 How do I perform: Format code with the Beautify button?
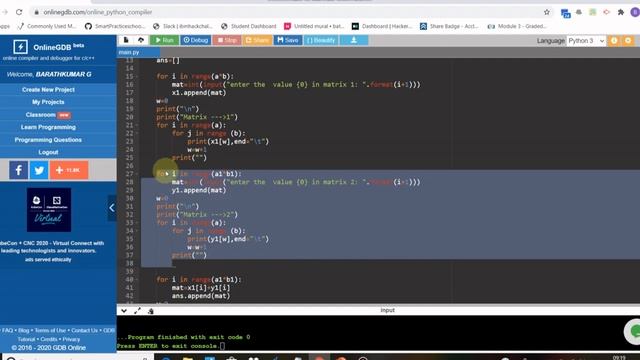coord(321,40)
